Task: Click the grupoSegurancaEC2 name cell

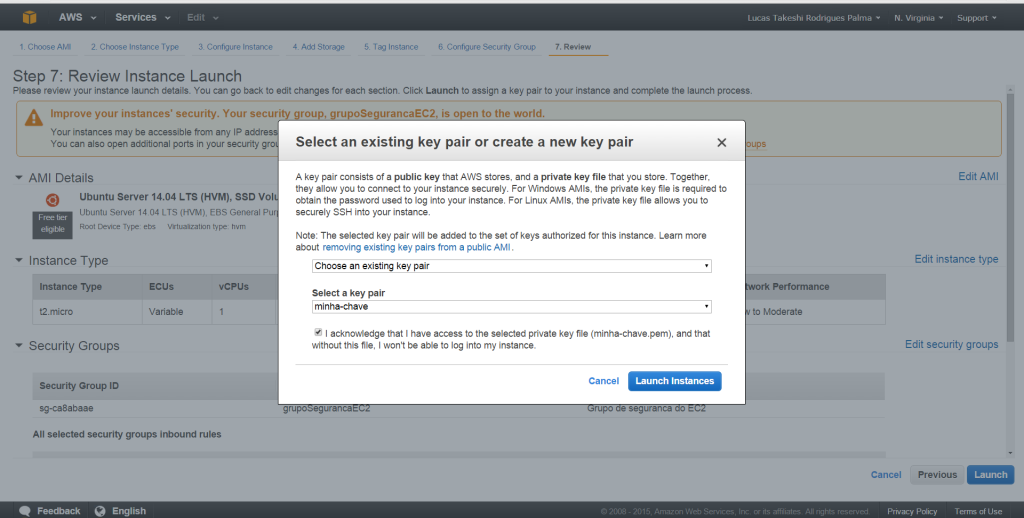Action: point(327,408)
